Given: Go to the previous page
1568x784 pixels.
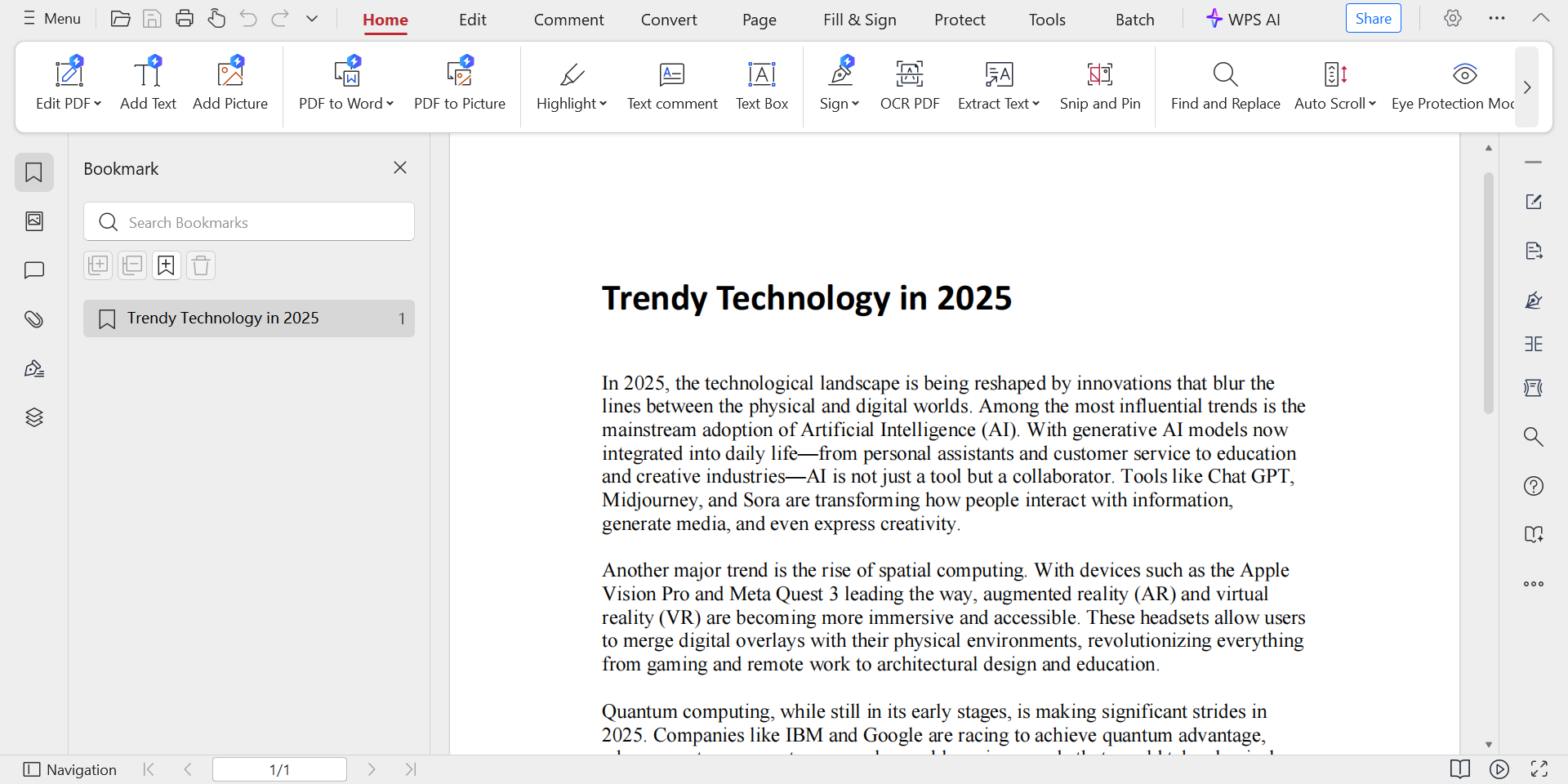Looking at the screenshot, I should coord(188,769).
